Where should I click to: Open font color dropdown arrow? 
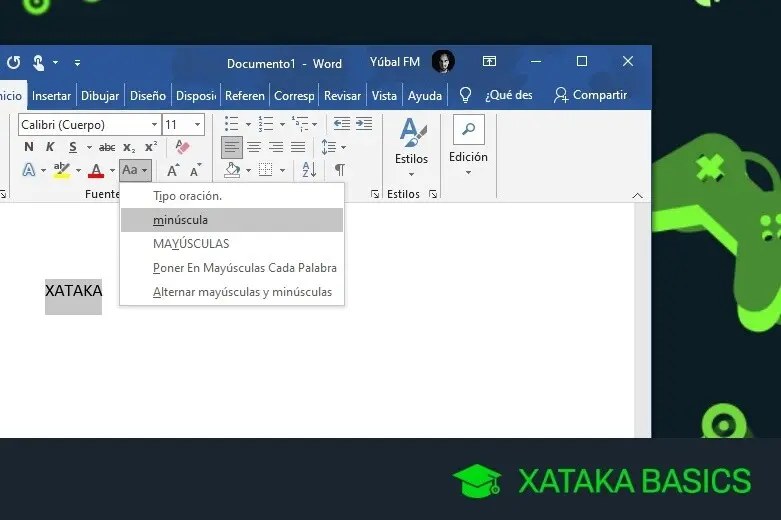coord(112,170)
